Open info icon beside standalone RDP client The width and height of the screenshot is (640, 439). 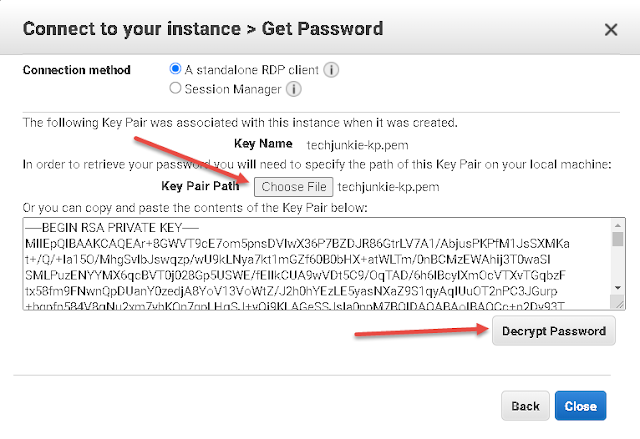331,70
